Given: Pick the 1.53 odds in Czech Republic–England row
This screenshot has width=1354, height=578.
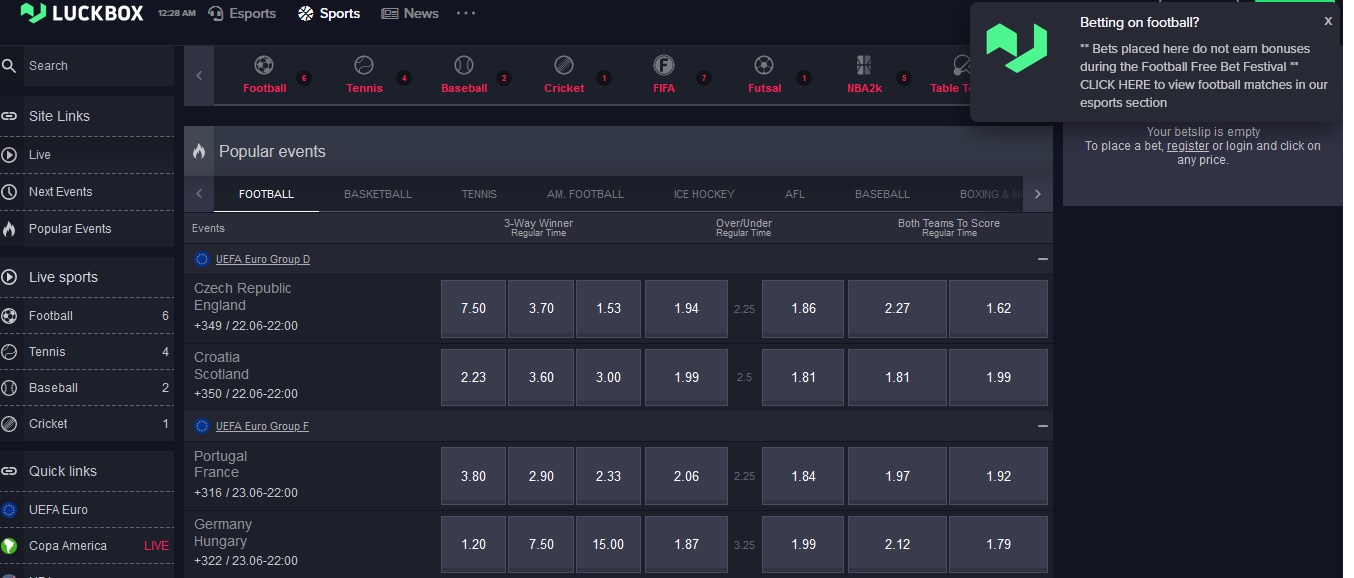Looking at the screenshot, I should tap(608, 309).
